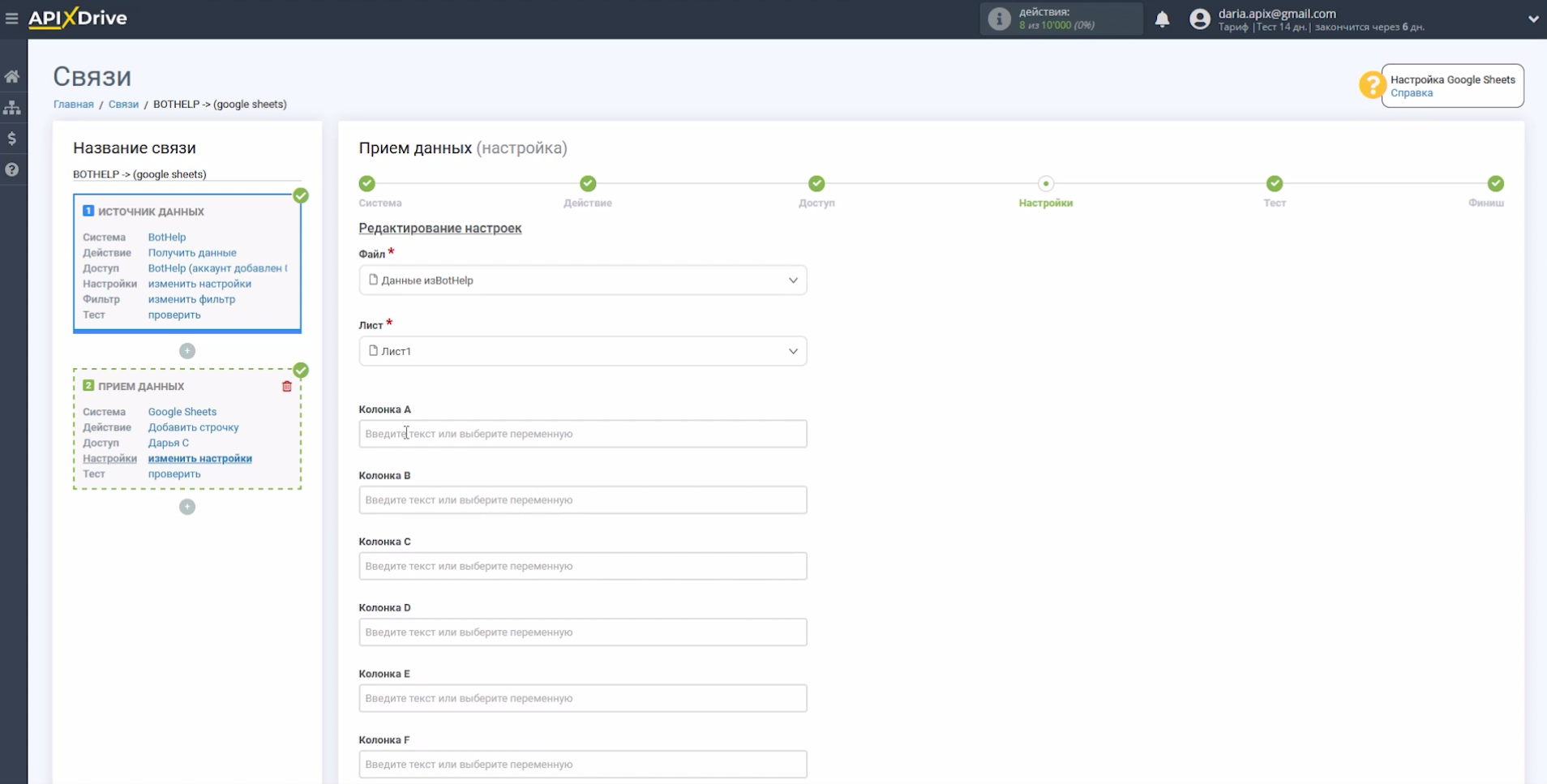The height and width of the screenshot is (784, 1547).
Task: Go to Главная breadcrumb
Action: coord(73,104)
